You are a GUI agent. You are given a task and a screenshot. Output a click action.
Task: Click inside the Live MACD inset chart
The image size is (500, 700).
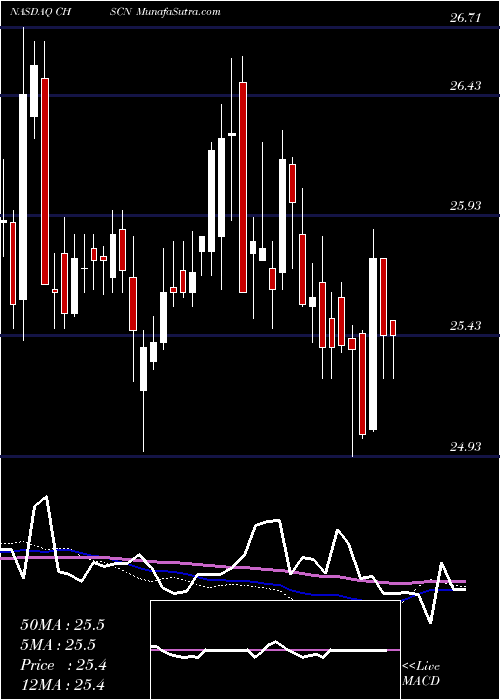(x=275, y=650)
